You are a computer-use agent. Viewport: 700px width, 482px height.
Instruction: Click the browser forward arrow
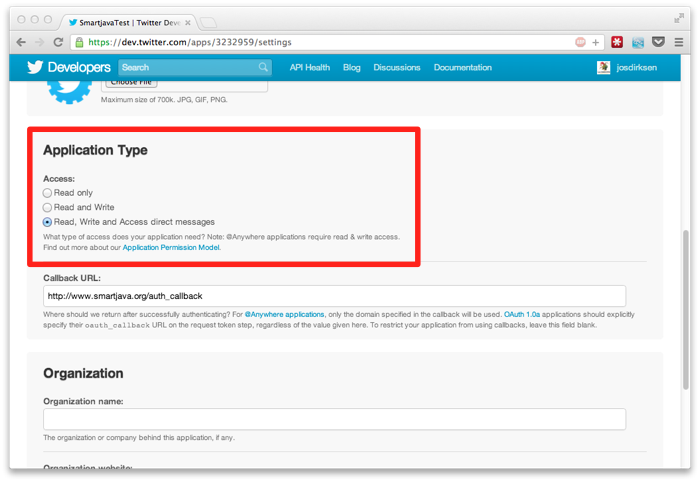[40, 42]
